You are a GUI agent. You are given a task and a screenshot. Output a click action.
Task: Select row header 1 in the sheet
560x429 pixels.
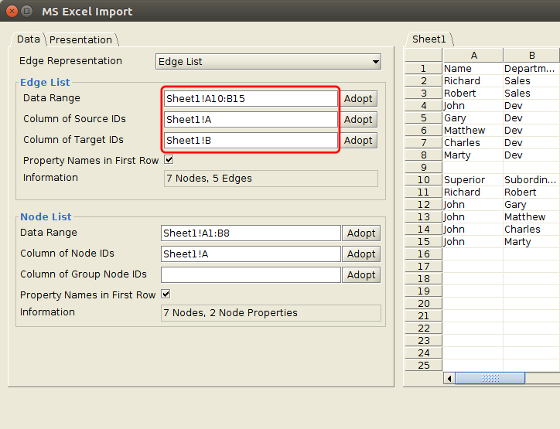(x=424, y=68)
